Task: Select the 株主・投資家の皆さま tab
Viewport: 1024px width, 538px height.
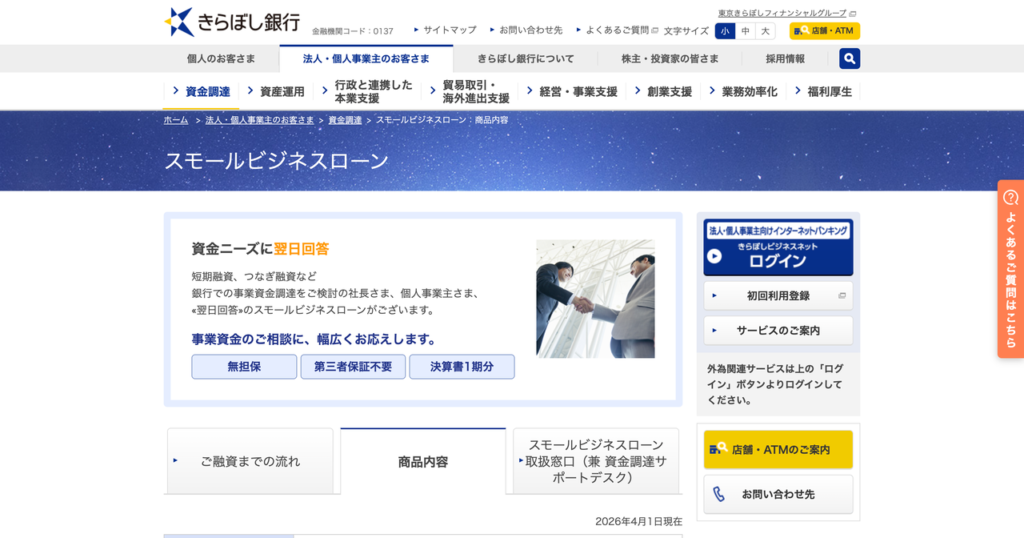Action: click(670, 59)
